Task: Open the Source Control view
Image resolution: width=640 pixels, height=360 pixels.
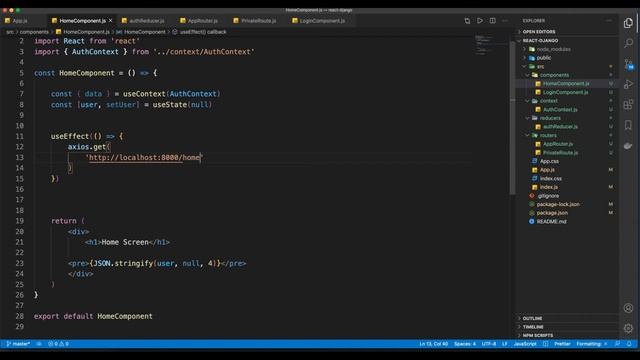Action: [x=628, y=64]
